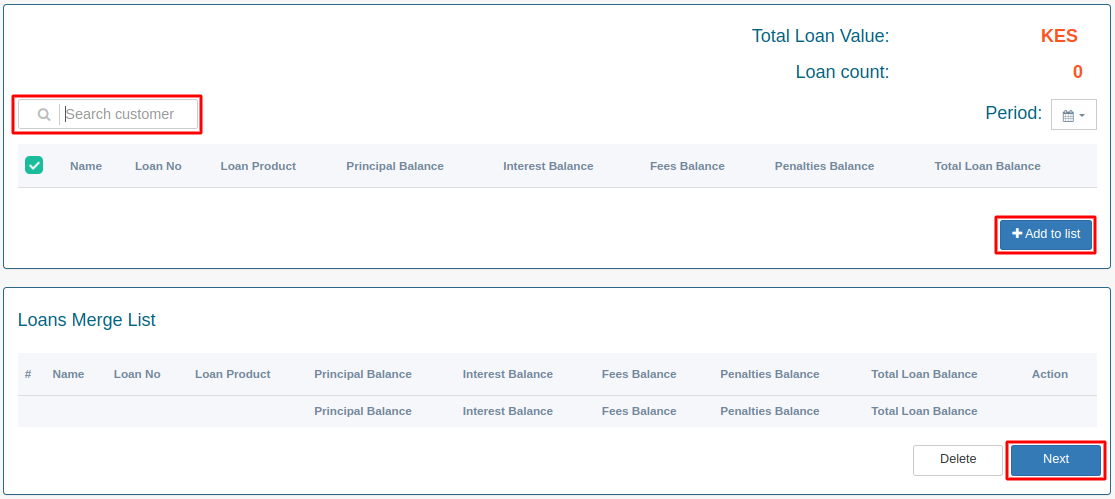Click the Loans Merge List heading
The width and height of the screenshot is (1115, 499).
point(87,321)
